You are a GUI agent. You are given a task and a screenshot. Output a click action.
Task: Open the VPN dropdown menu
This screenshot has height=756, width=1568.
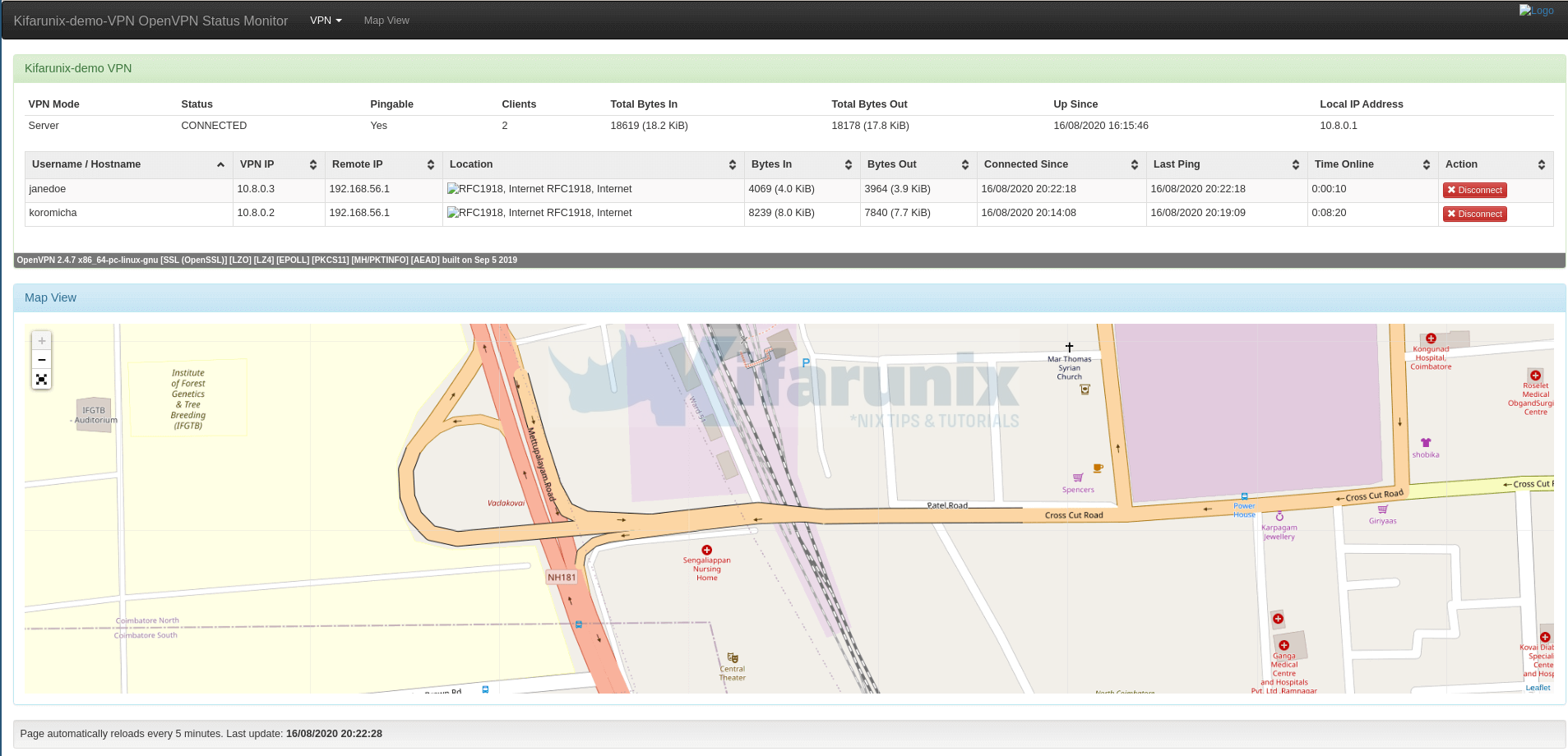pyautogui.click(x=326, y=20)
